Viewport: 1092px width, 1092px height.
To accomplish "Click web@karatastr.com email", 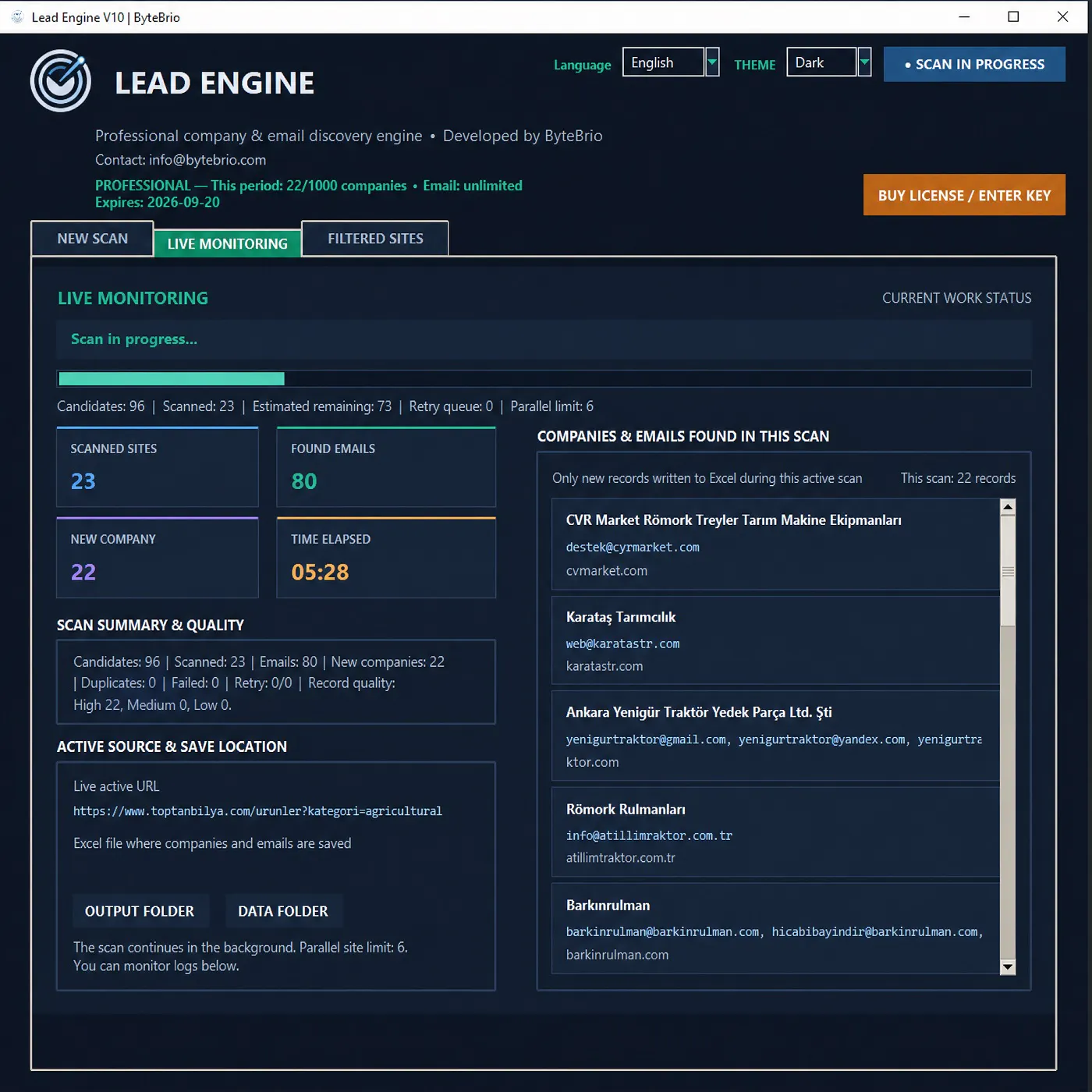I will click(x=622, y=643).
